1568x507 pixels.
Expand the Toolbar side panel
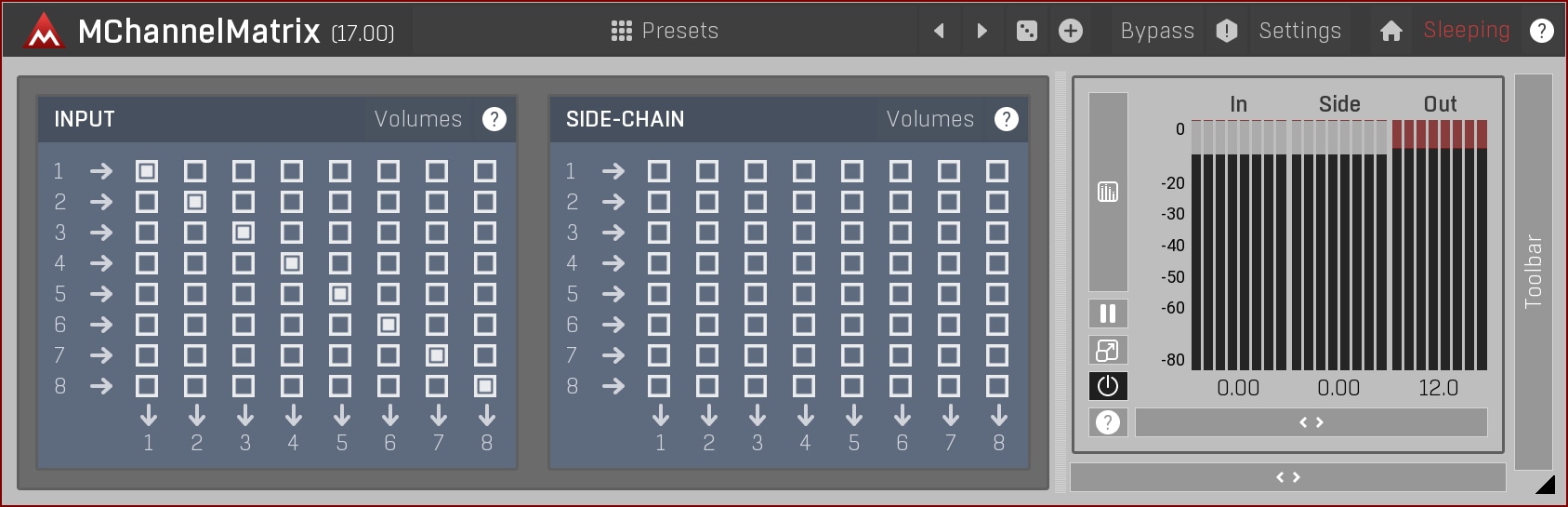tap(1534, 272)
